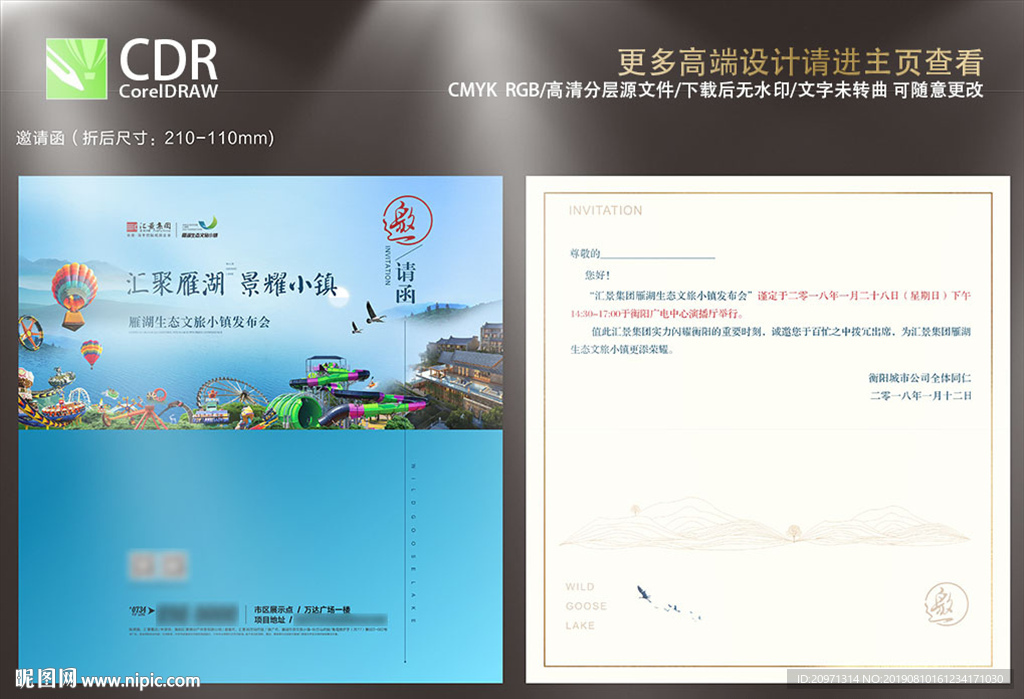Click the "GOOSE" word on inner page
Viewport: 1024px width, 699px height.
(586, 606)
